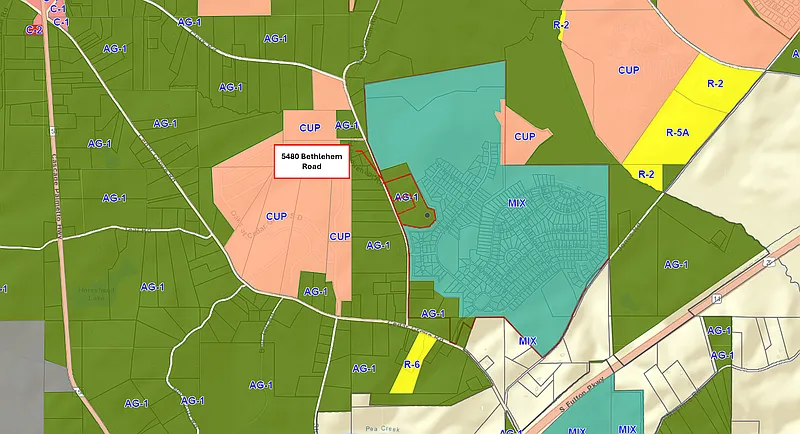Select the R-5A zoning label

tap(678, 131)
